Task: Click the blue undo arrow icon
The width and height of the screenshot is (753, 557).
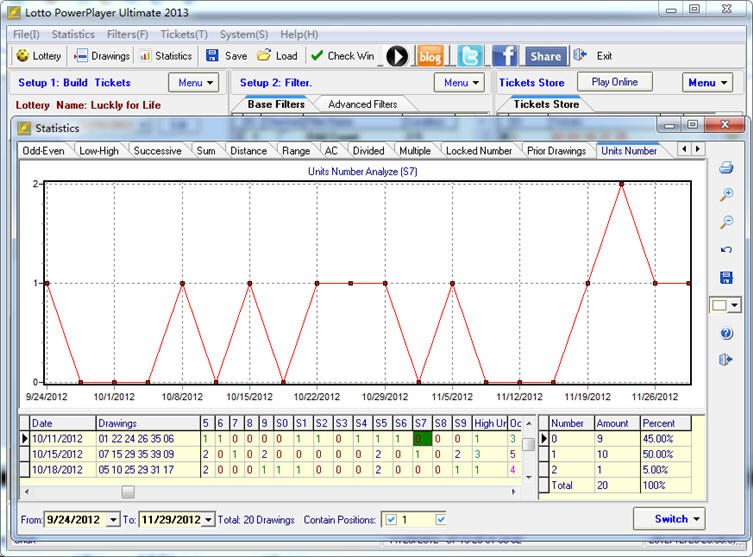Action: click(726, 250)
